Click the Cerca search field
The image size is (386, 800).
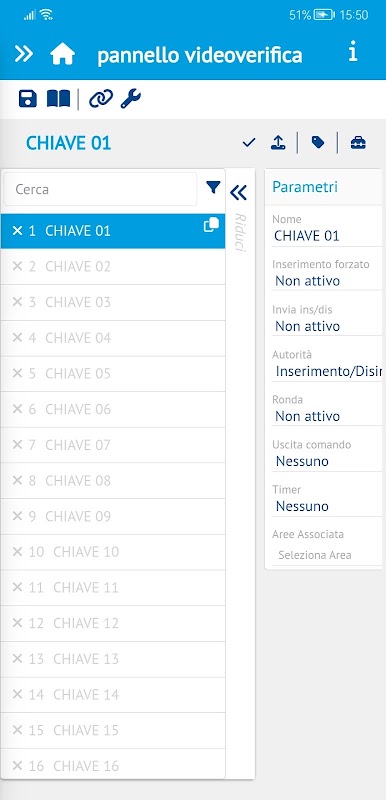click(x=100, y=189)
